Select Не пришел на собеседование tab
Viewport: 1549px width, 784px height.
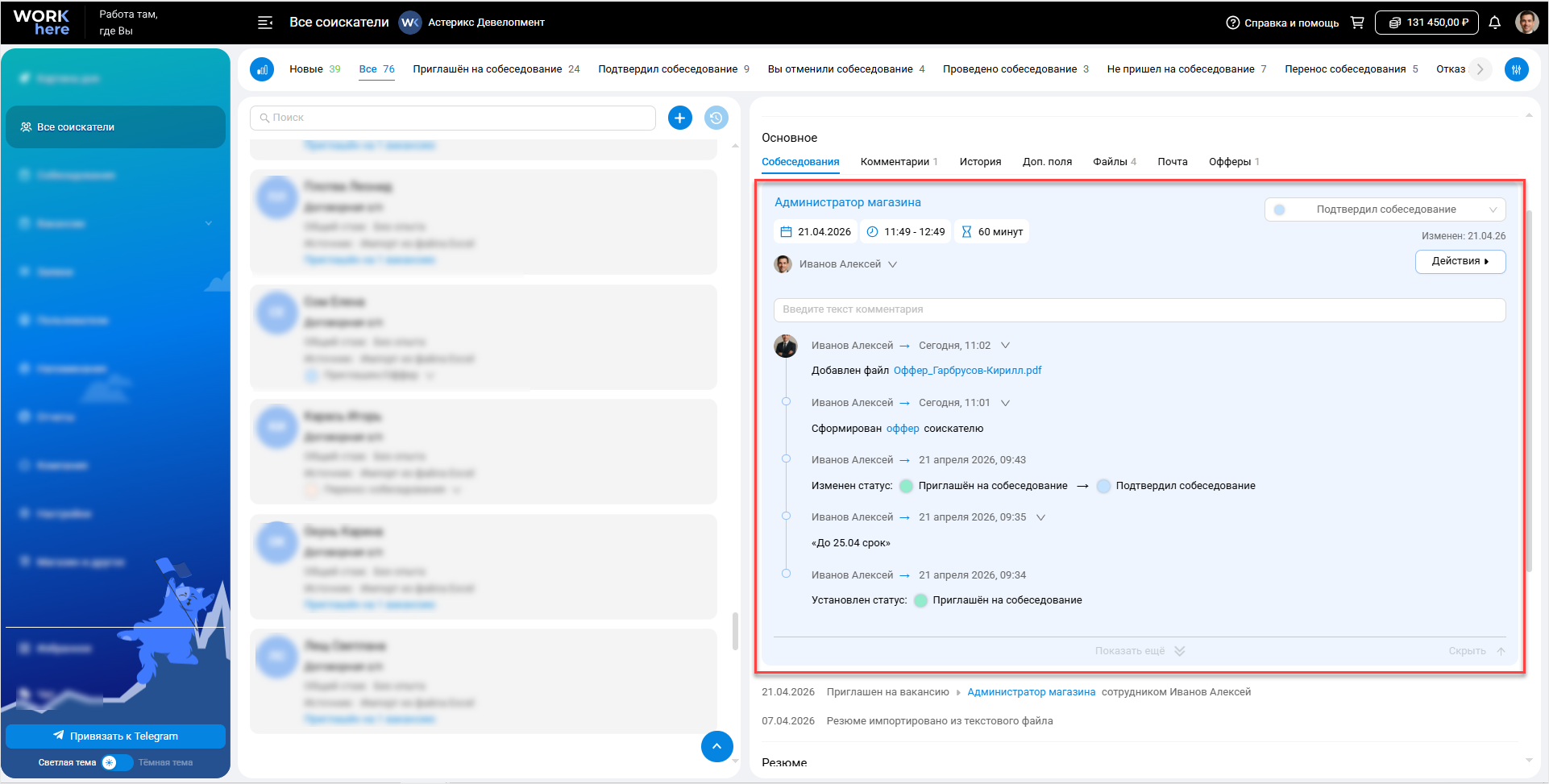[1186, 69]
